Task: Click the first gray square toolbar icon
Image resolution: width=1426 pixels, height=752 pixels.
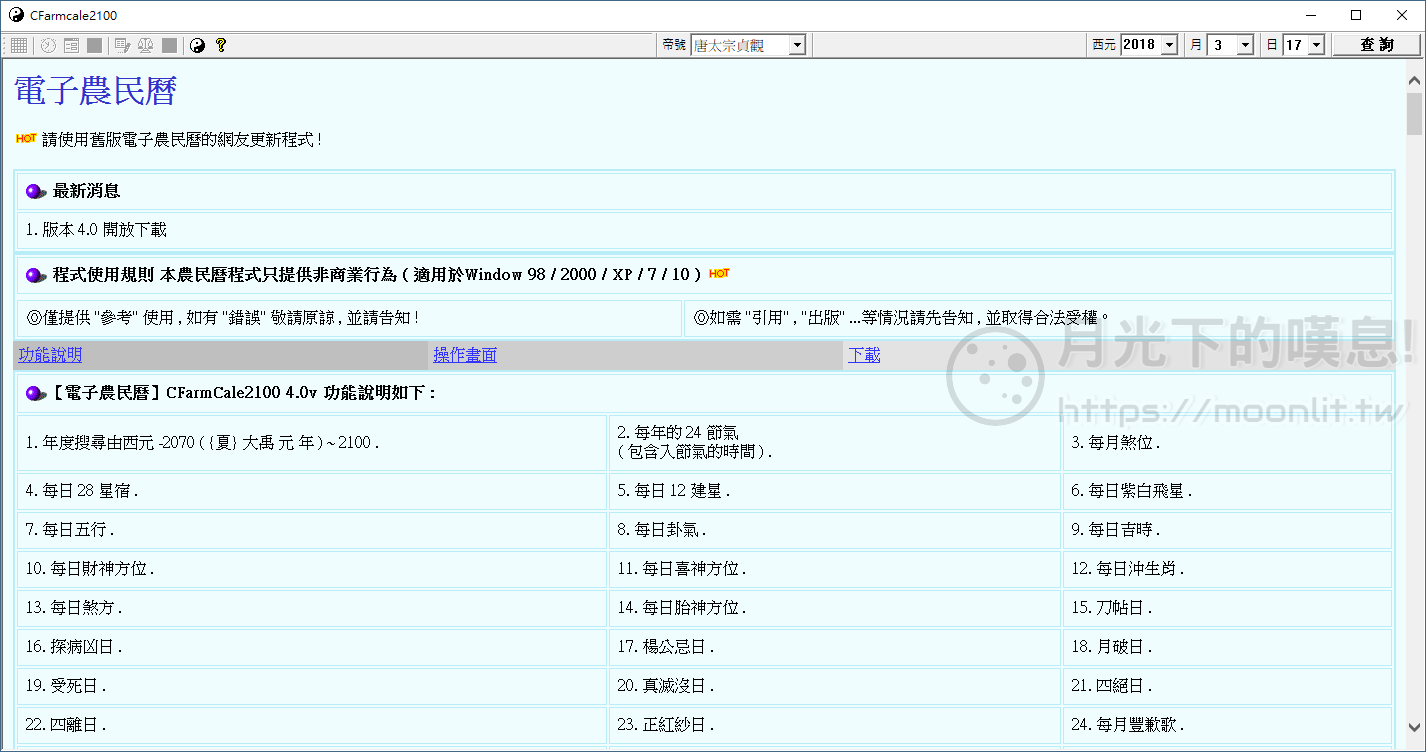Action: coord(93,45)
